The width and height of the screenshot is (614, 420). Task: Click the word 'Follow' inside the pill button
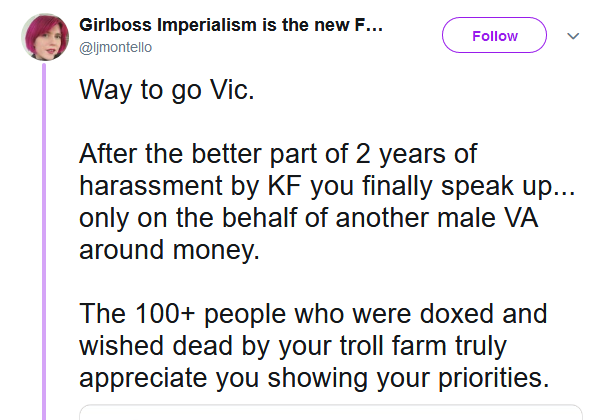click(x=495, y=36)
